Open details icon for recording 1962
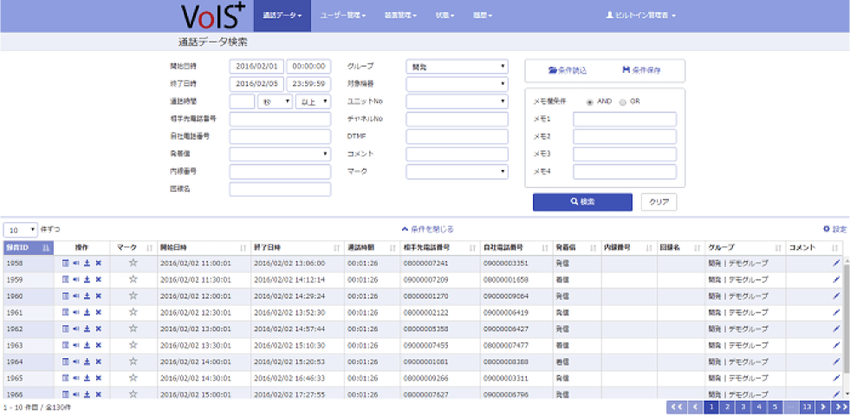Viewport: 850px width, 417px height. (66, 329)
